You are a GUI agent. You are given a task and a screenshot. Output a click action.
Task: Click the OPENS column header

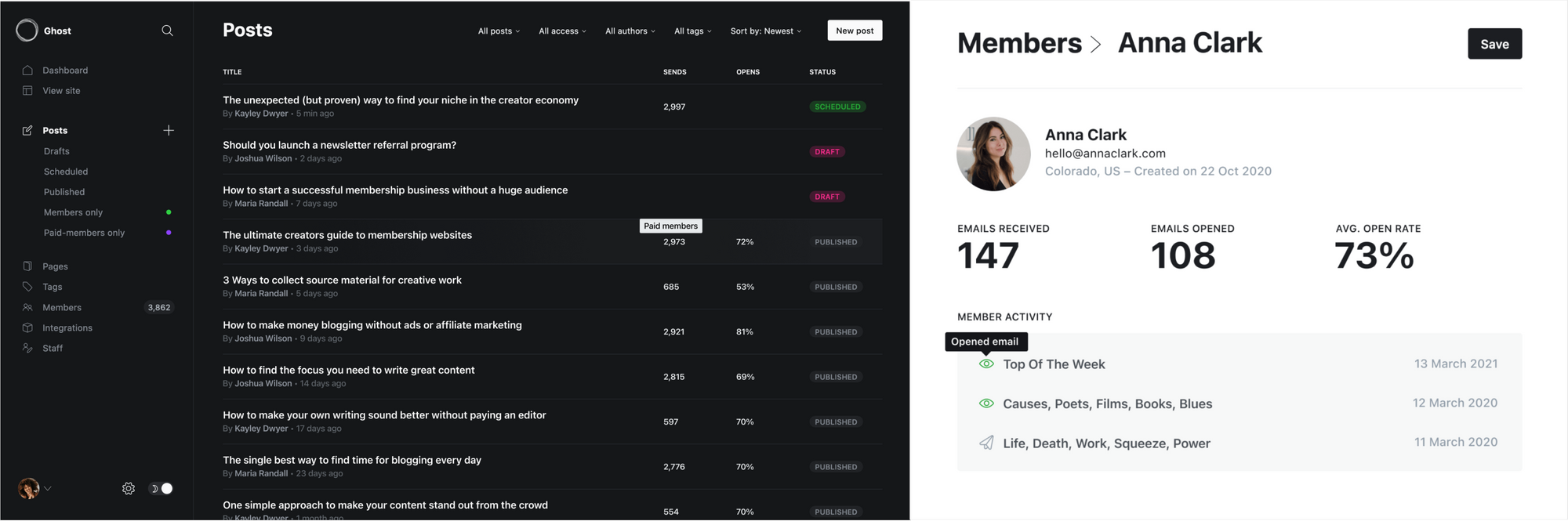(748, 72)
